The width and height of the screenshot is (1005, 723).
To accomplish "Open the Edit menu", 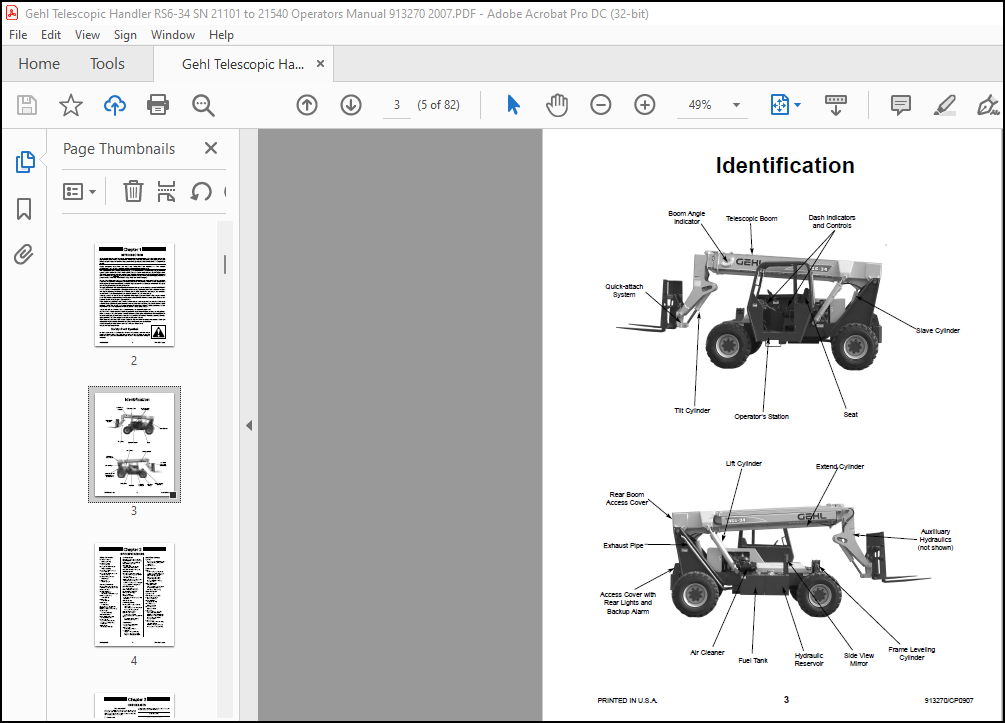I will pyautogui.click(x=51, y=35).
